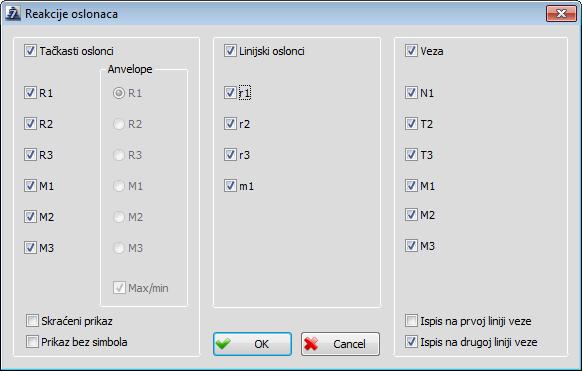
Task: Uncheck R2 under Tačkasti oslonci
Action: tap(30, 124)
